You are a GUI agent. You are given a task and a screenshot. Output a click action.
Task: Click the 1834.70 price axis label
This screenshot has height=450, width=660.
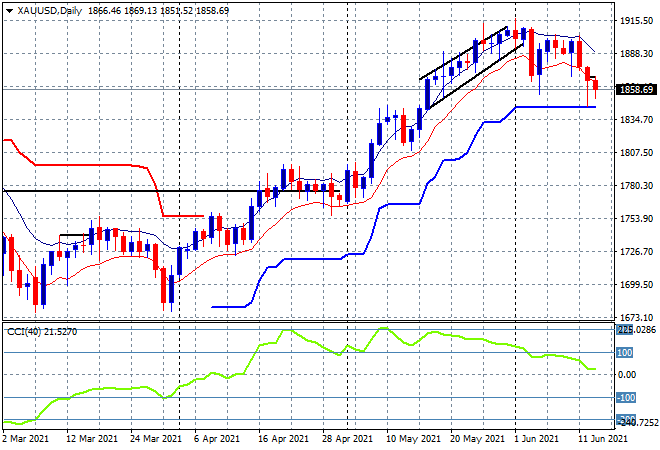coord(636,120)
